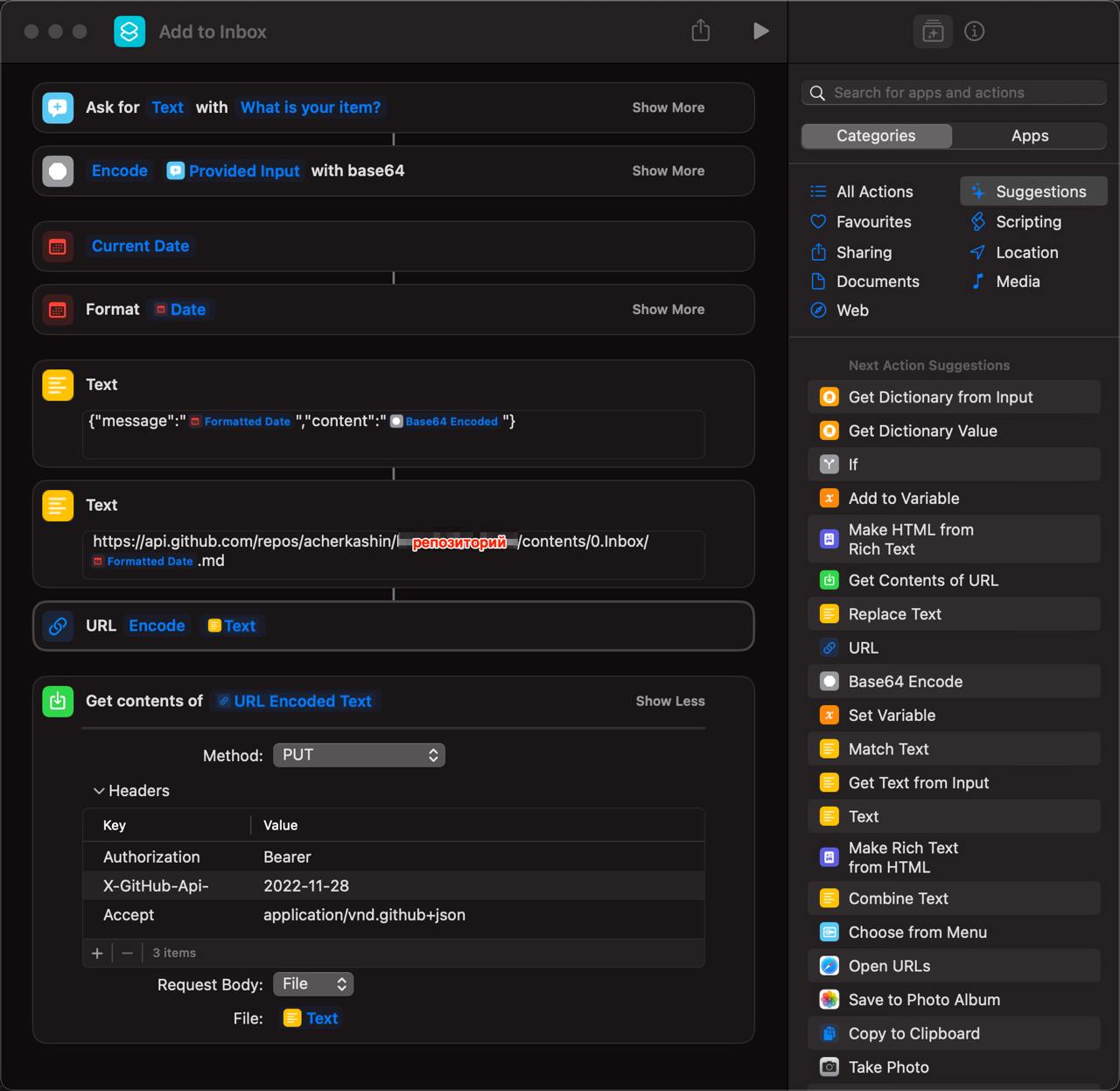The image size is (1120, 1091).
Task: Click the Ask for Text action icon
Action: click(58, 108)
